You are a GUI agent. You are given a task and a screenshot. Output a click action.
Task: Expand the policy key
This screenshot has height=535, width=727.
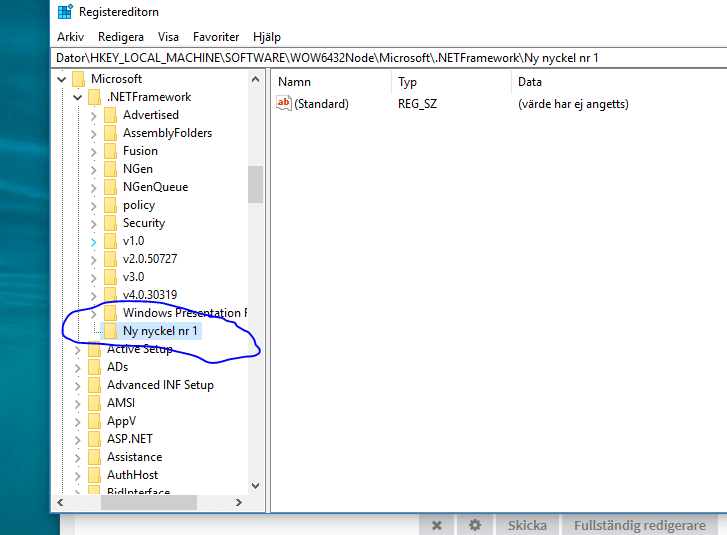pos(93,206)
